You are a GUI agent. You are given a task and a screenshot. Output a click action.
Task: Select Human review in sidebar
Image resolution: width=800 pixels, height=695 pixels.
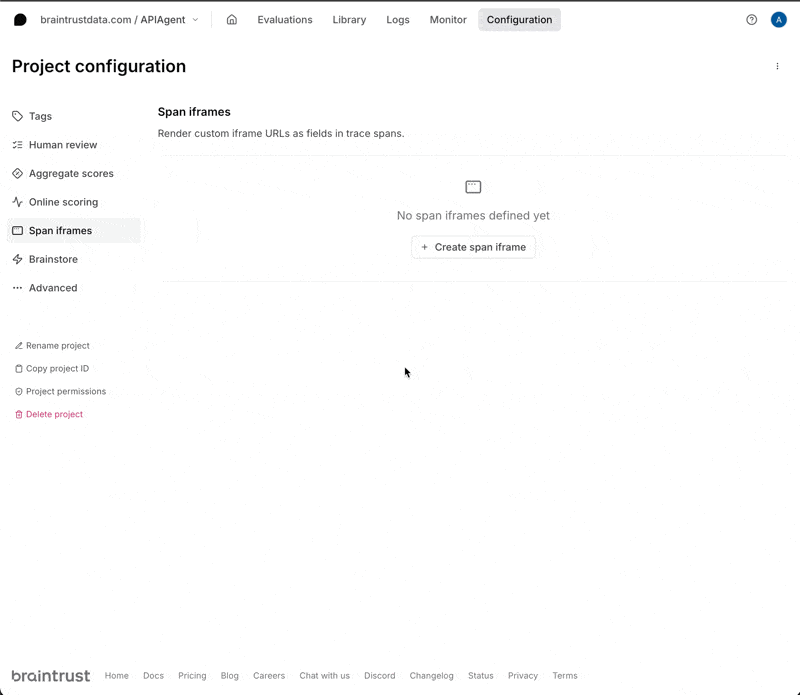pyautogui.click(x=62, y=145)
